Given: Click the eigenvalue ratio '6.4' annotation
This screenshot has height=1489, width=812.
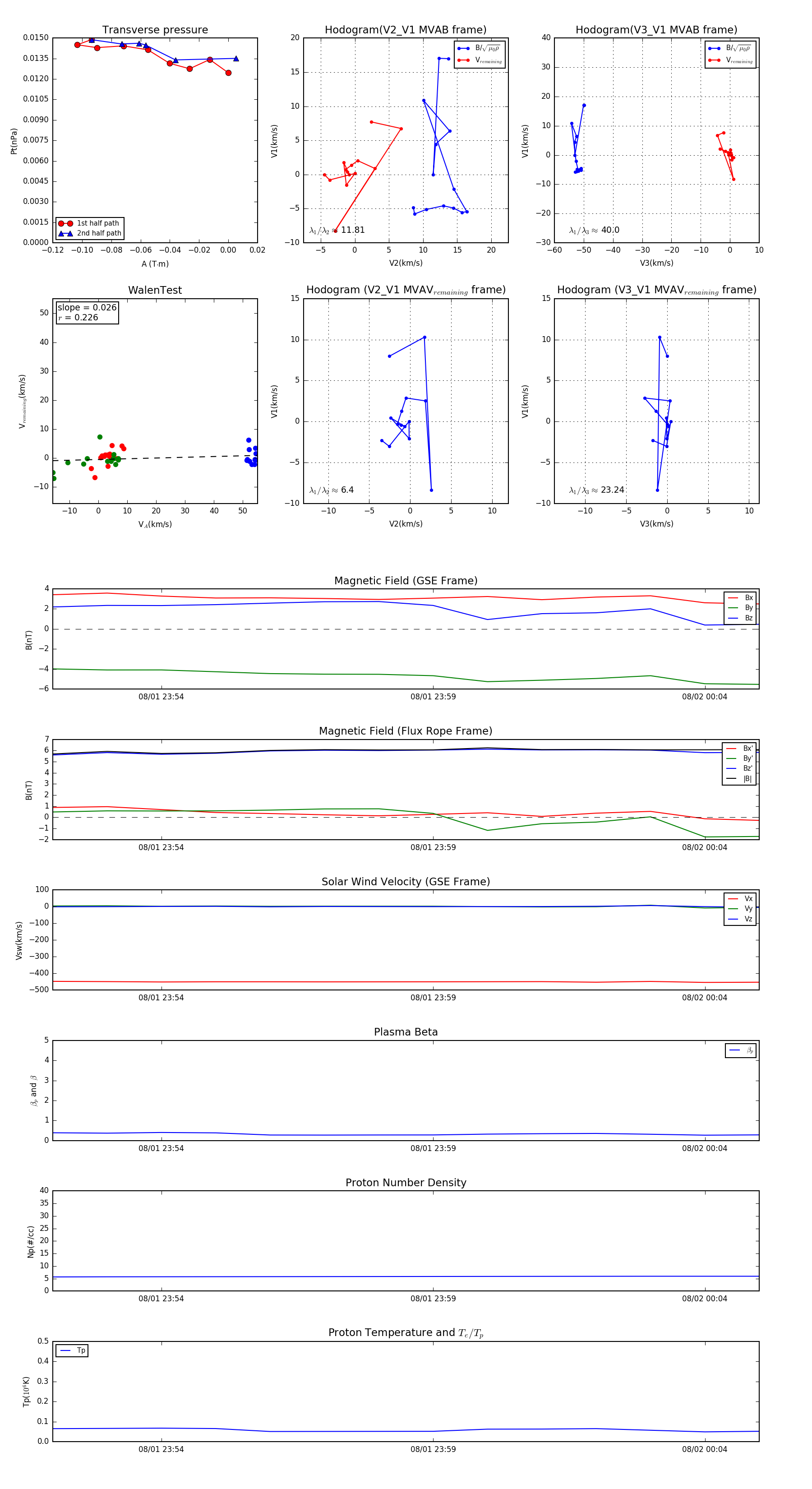Looking at the screenshot, I should pyautogui.click(x=331, y=490).
